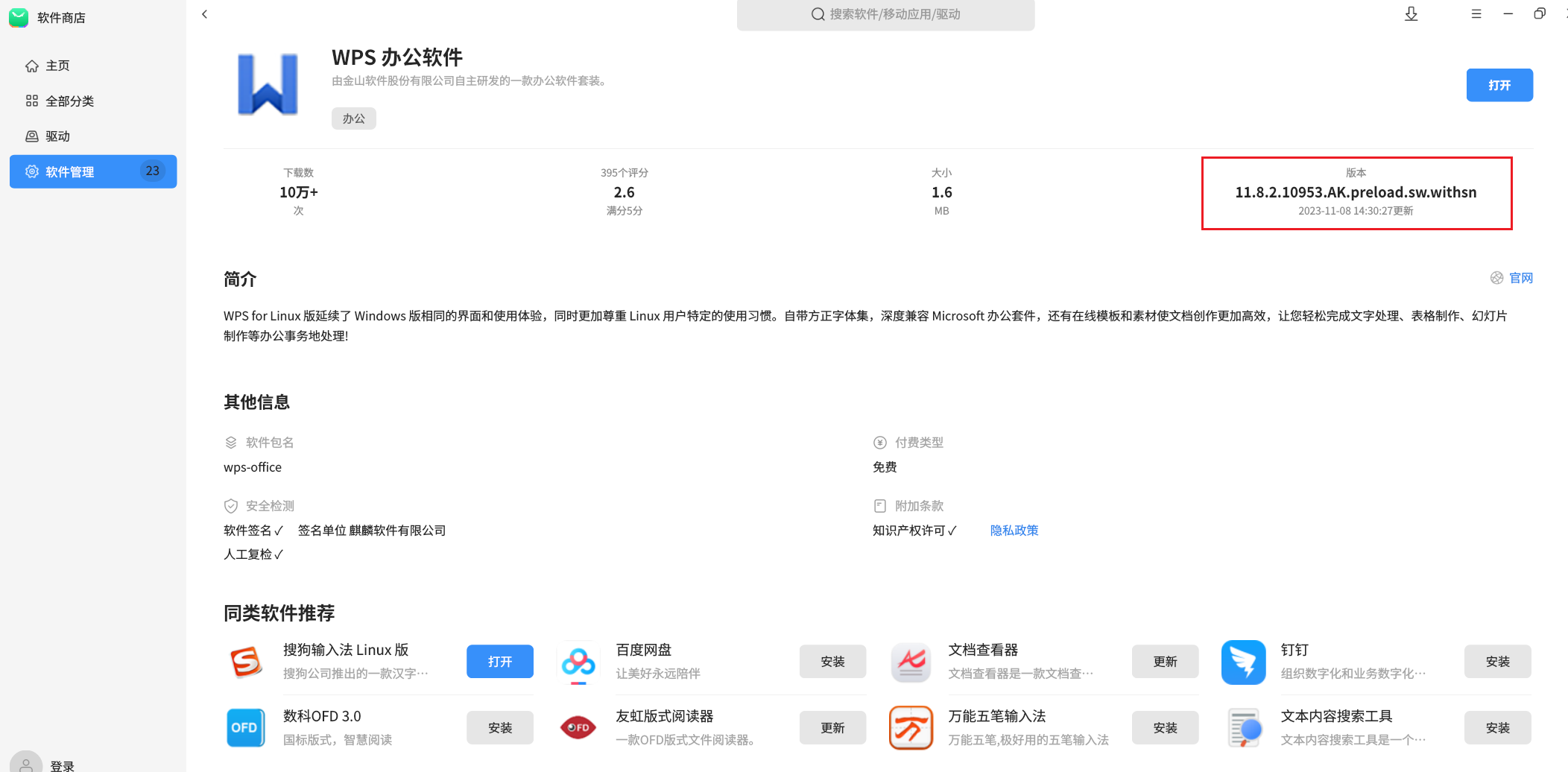
Task: Minimize the software store window
Action: tap(1508, 14)
